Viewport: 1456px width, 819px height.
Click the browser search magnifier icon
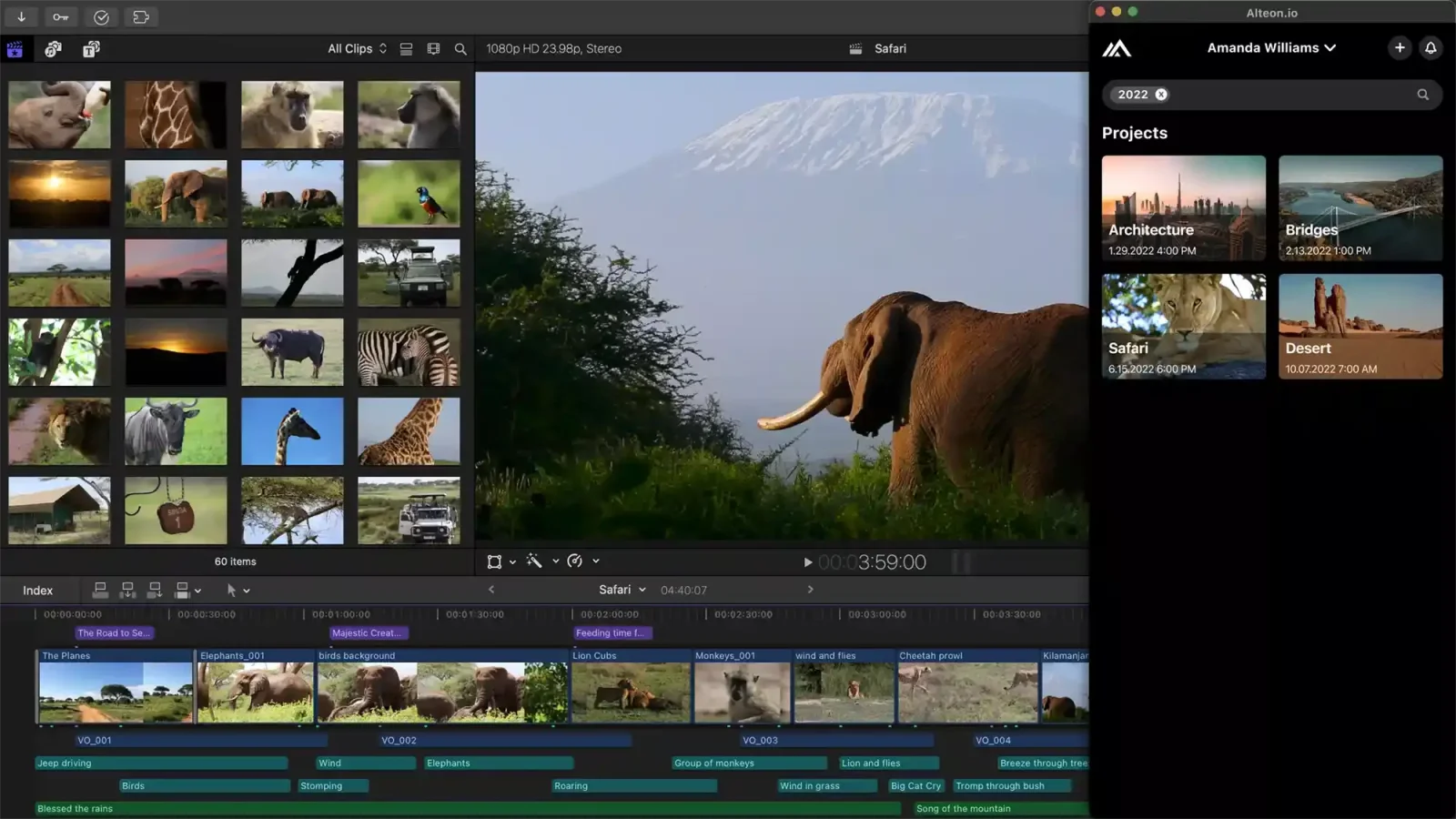[460, 49]
